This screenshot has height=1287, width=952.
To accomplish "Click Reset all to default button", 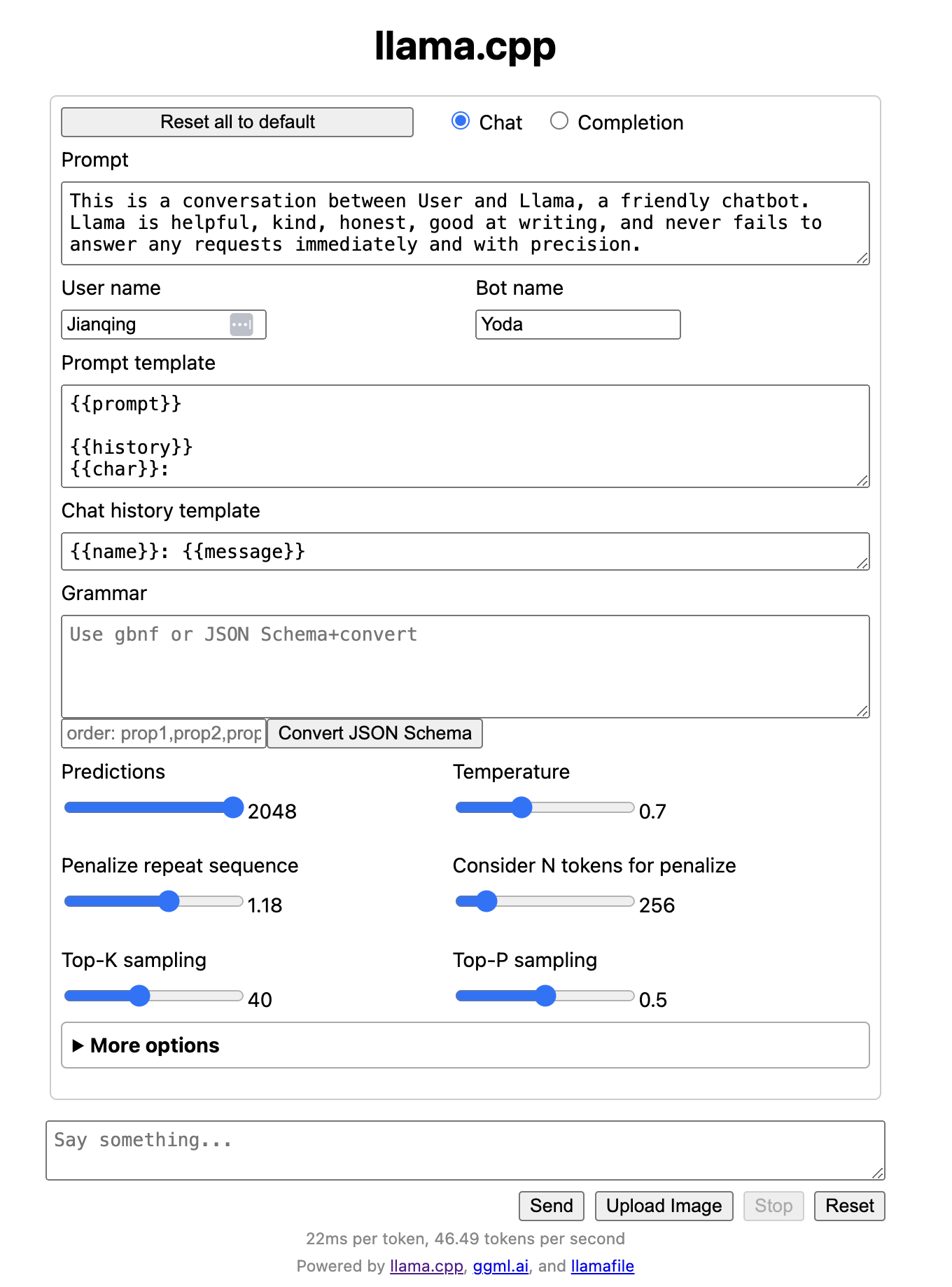I will (237, 122).
